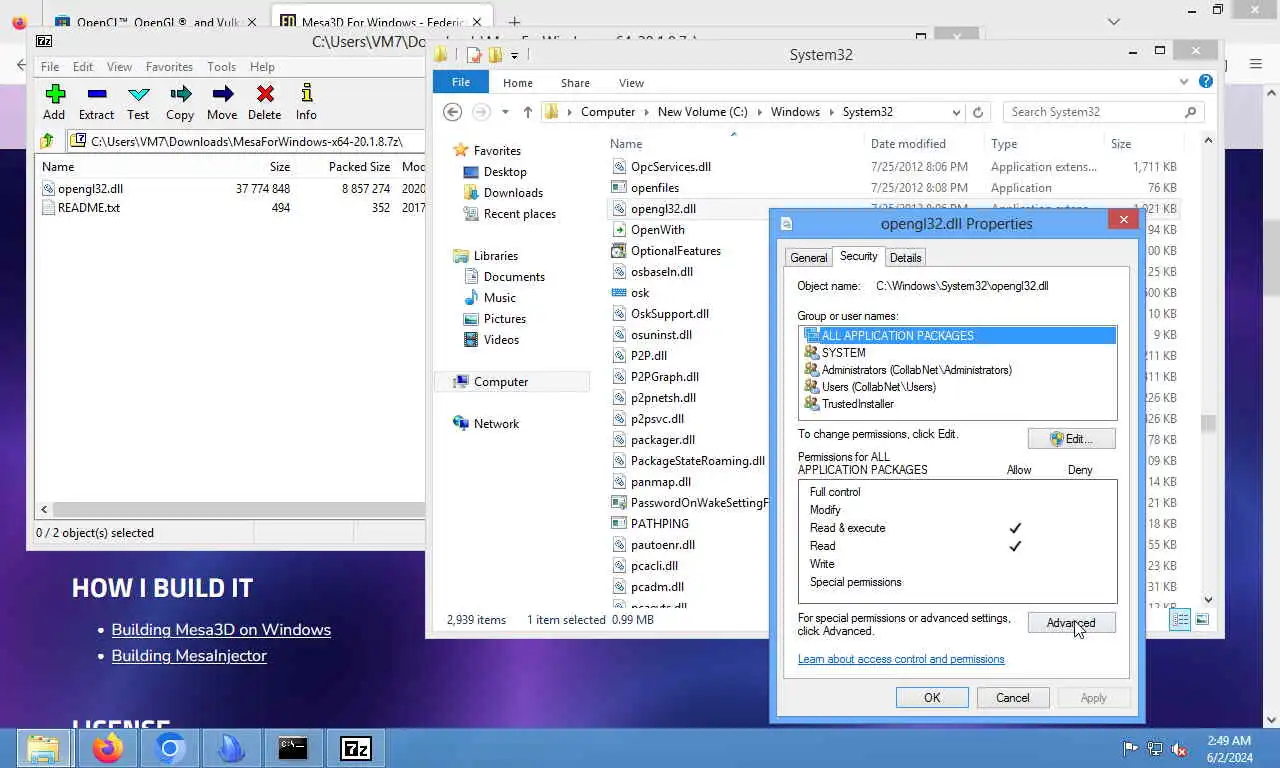This screenshot has width=1280, height=768.
Task: Click OK in the Properties dialog
Action: tap(932, 698)
